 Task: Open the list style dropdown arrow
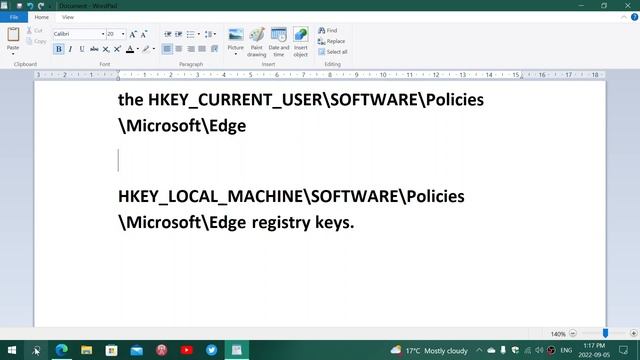[x=199, y=34]
